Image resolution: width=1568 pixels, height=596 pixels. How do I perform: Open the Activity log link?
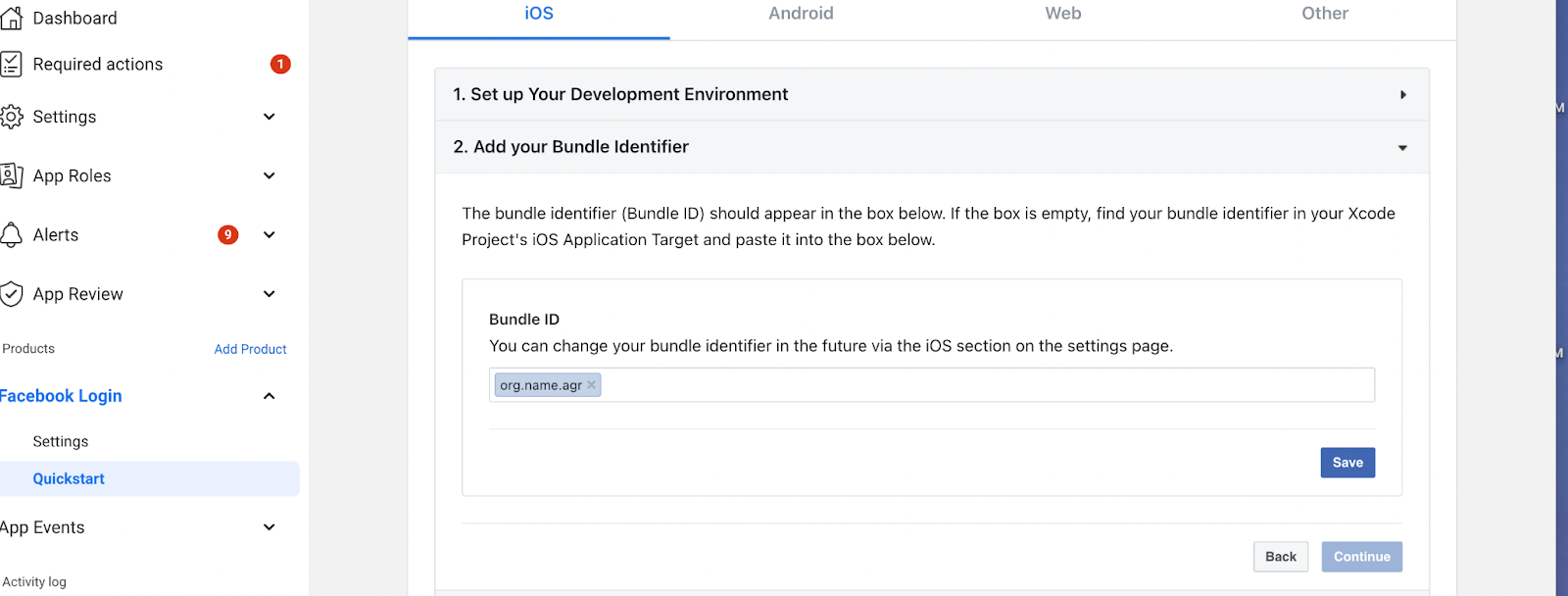tap(34, 581)
